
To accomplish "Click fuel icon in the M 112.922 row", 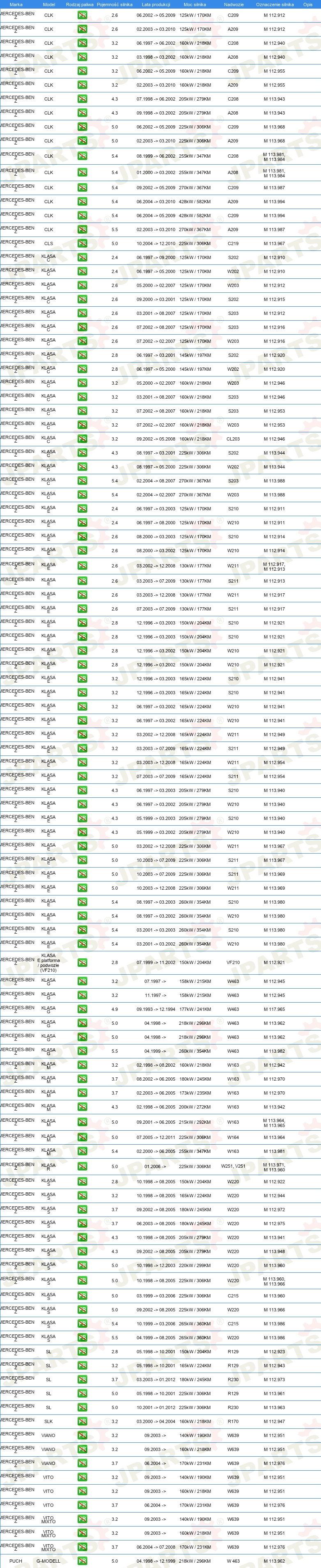I will [82, 1182].
